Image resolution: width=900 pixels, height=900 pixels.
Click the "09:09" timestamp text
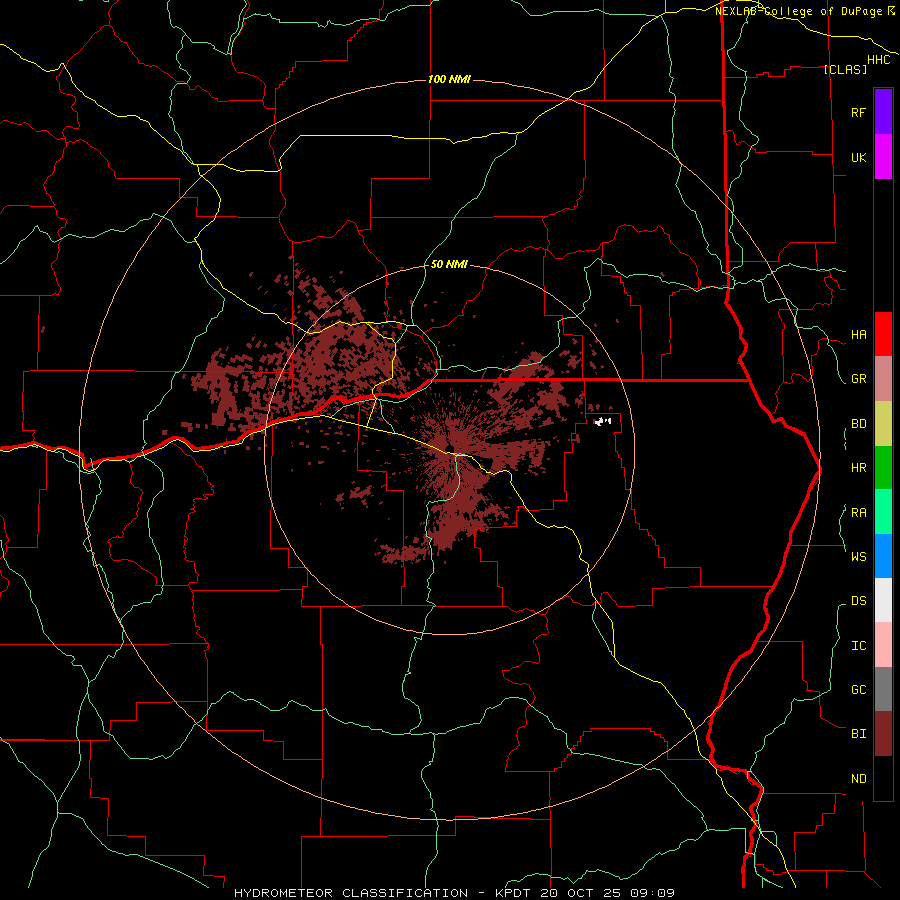click(x=652, y=893)
